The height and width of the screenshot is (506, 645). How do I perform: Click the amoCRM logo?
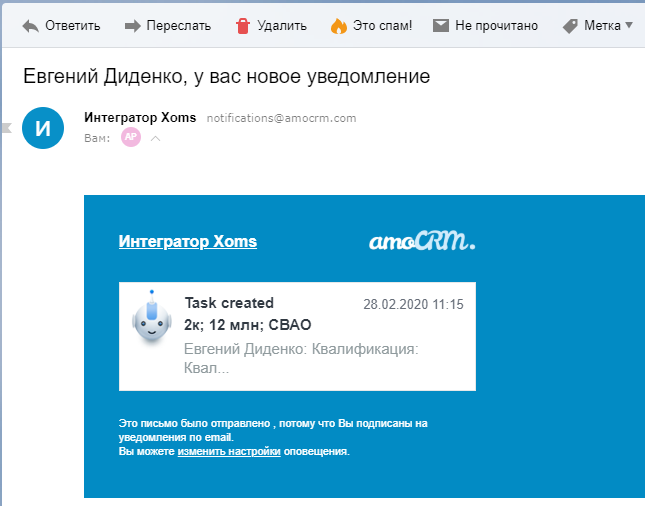(x=421, y=241)
